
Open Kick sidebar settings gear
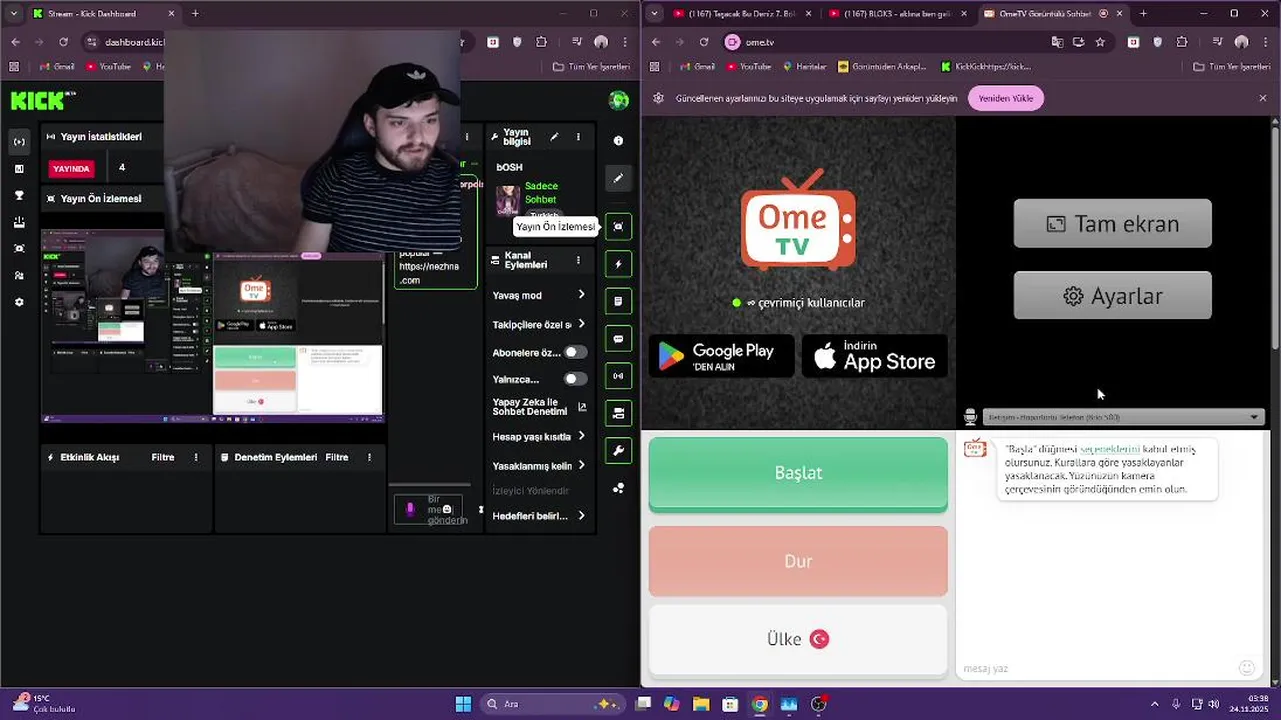(19, 302)
